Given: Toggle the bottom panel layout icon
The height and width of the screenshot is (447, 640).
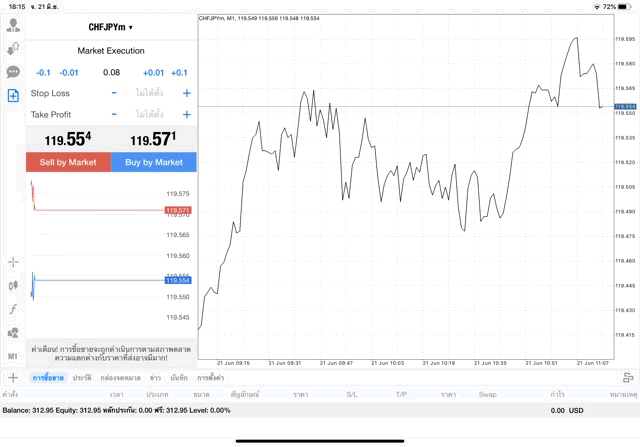Looking at the screenshot, I should click(628, 377).
